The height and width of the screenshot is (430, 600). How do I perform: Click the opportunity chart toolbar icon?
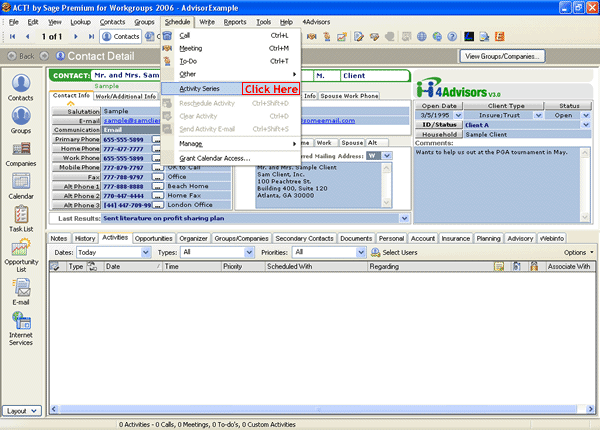[341, 36]
